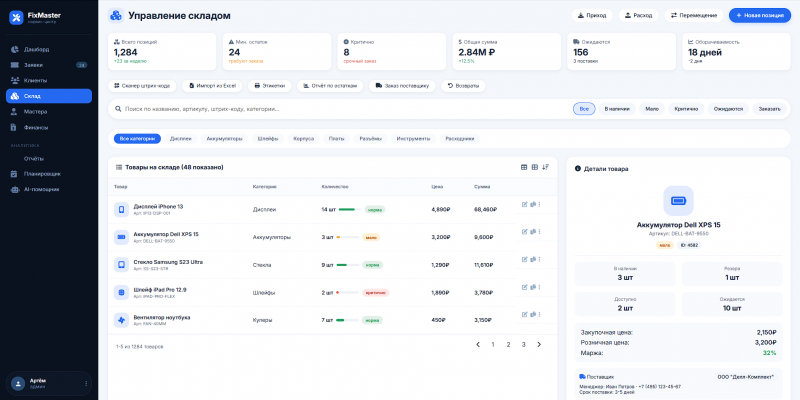Click the Импорт из Excel button
Viewport: 800px width, 400px height.
click(212, 86)
